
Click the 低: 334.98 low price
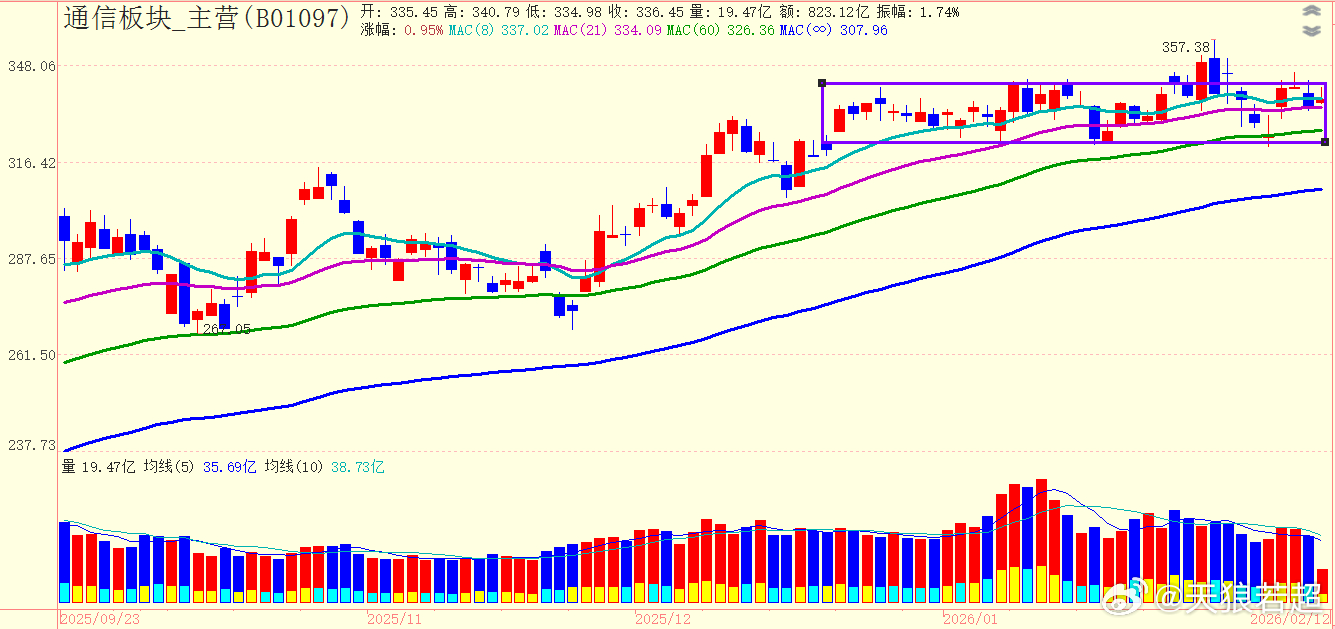pos(566,12)
